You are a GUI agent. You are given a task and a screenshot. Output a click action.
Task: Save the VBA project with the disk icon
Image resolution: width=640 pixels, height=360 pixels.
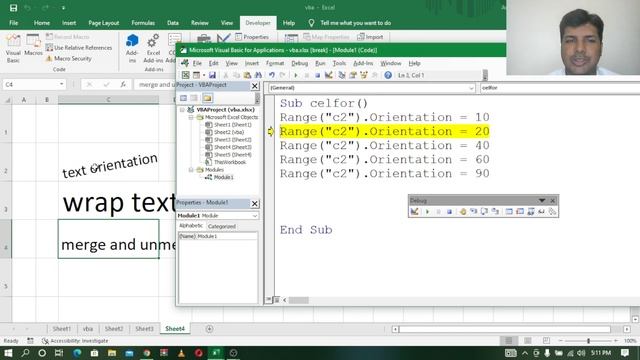pos(212,75)
